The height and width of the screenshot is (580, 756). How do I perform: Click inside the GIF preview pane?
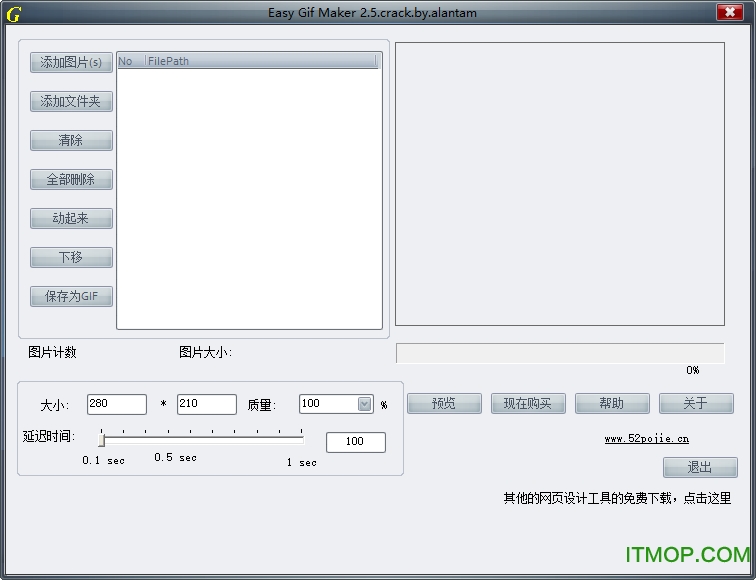click(560, 184)
